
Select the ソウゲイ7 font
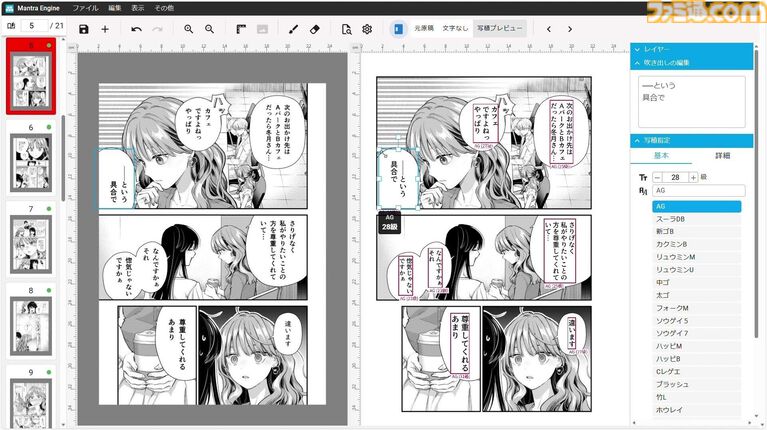pos(696,333)
